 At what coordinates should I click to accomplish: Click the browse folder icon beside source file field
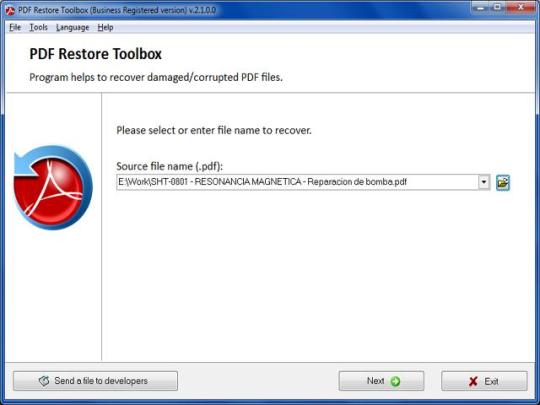point(502,183)
